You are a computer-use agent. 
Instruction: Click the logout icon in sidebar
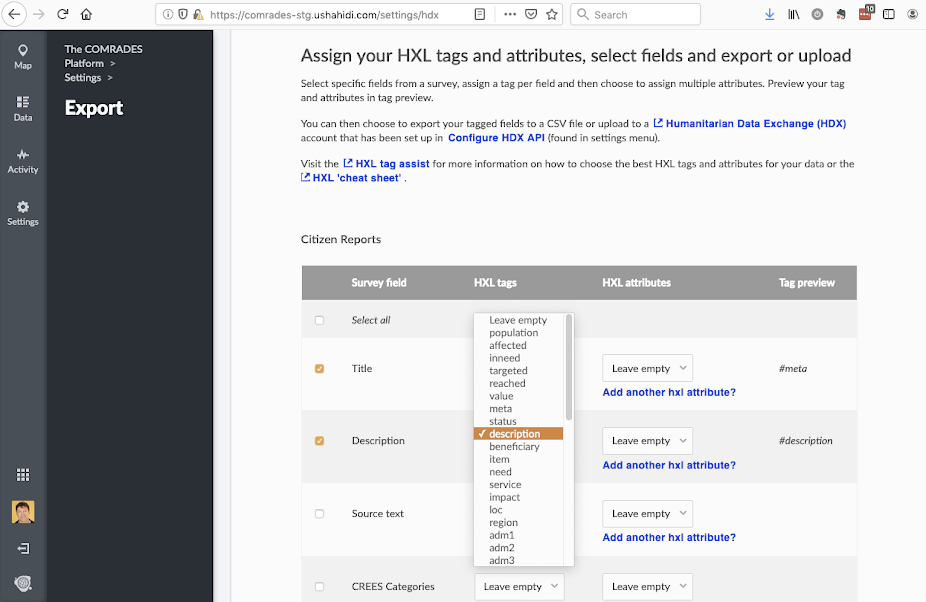[x=23, y=548]
